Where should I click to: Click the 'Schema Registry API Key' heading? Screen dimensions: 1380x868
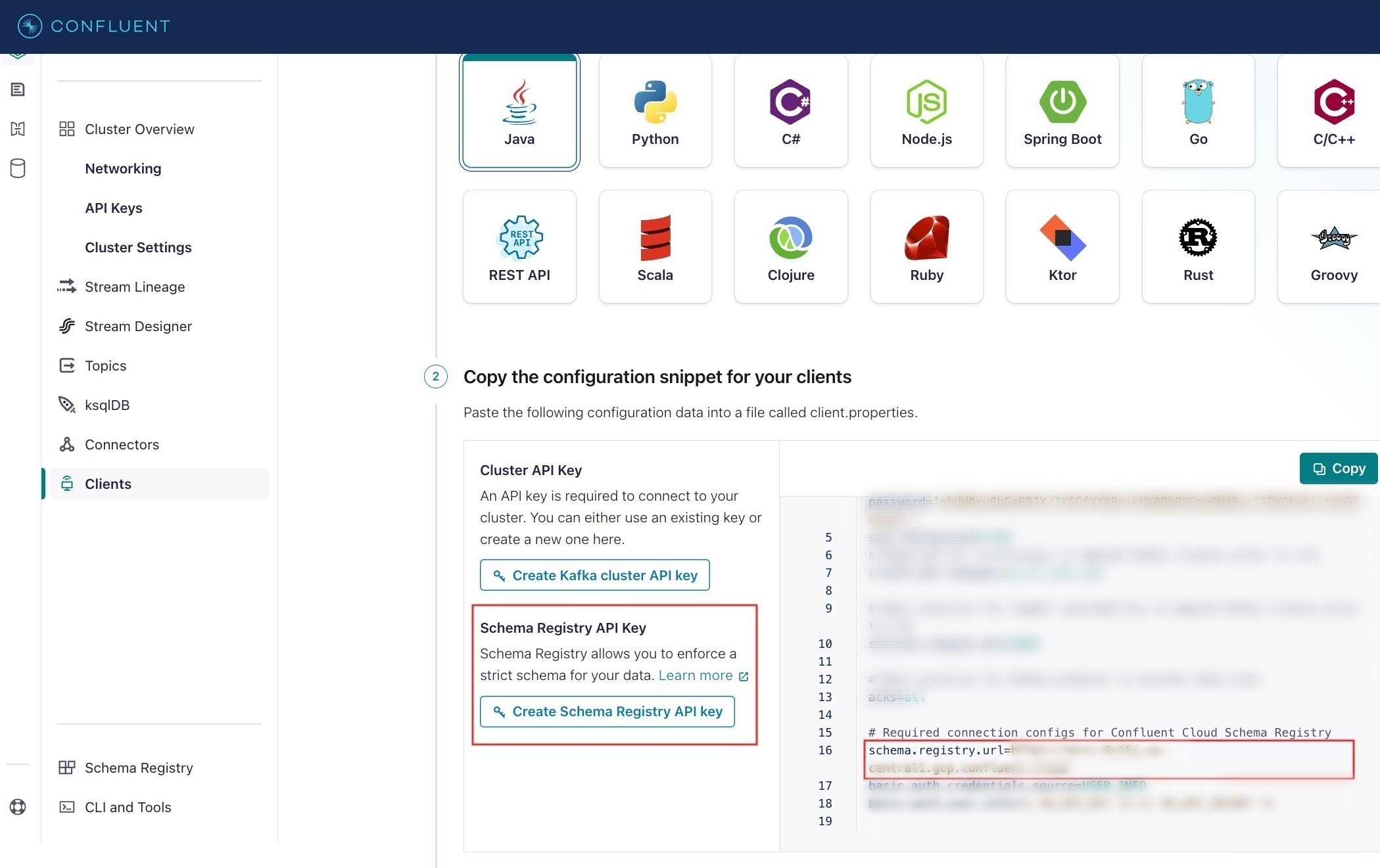click(563, 628)
